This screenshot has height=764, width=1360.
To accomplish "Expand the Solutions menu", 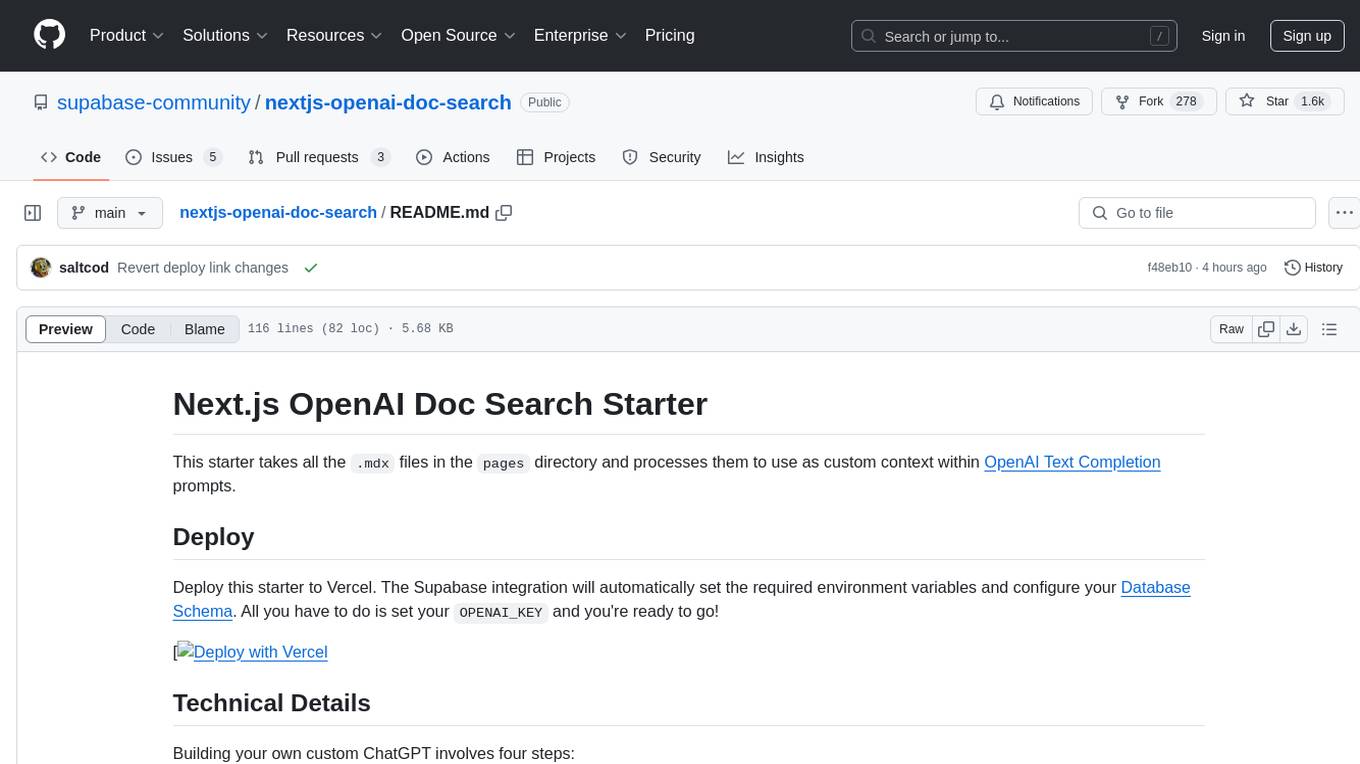I will pyautogui.click(x=225, y=35).
